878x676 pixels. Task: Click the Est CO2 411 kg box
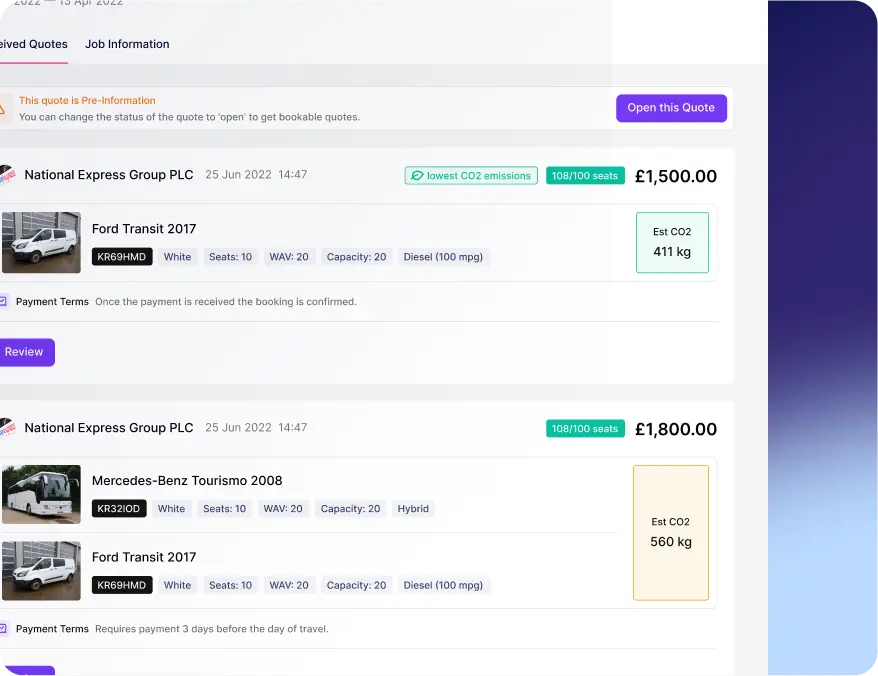point(672,243)
